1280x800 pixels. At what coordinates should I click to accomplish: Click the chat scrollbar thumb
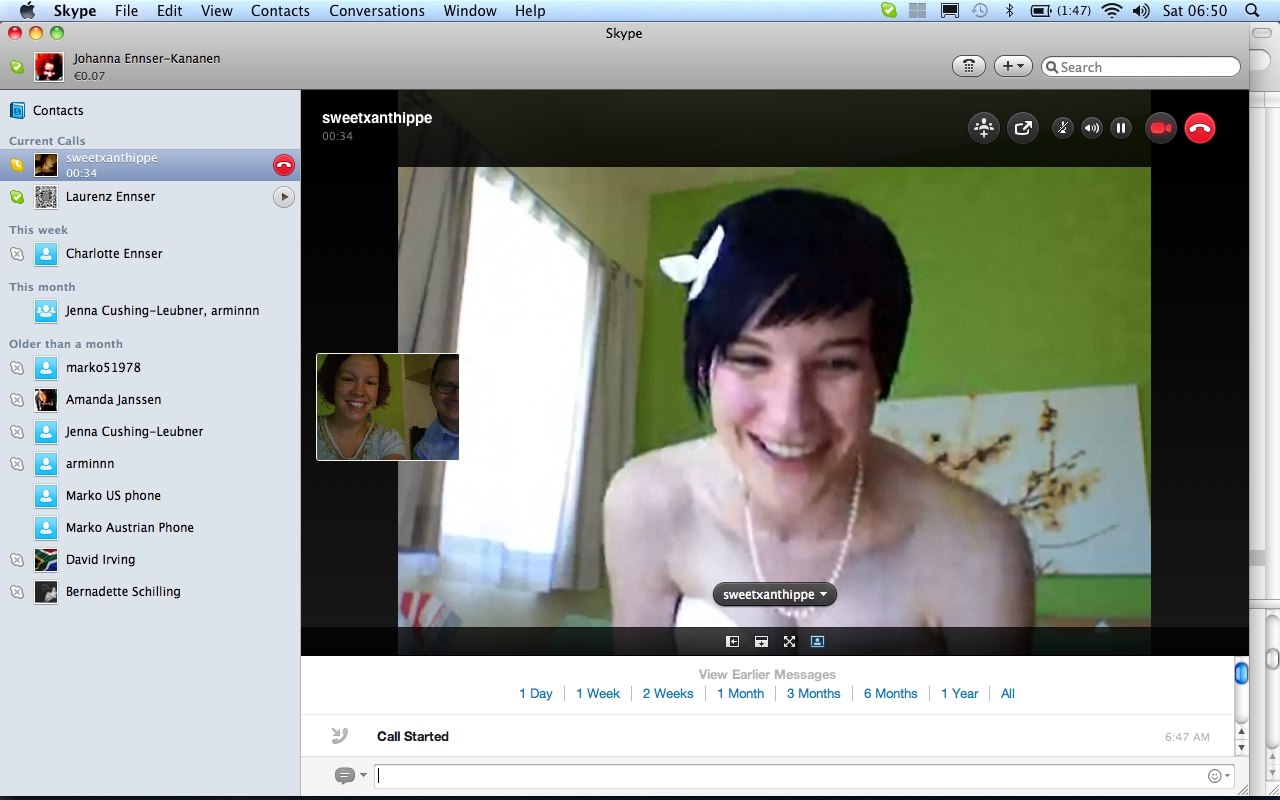click(x=1241, y=674)
